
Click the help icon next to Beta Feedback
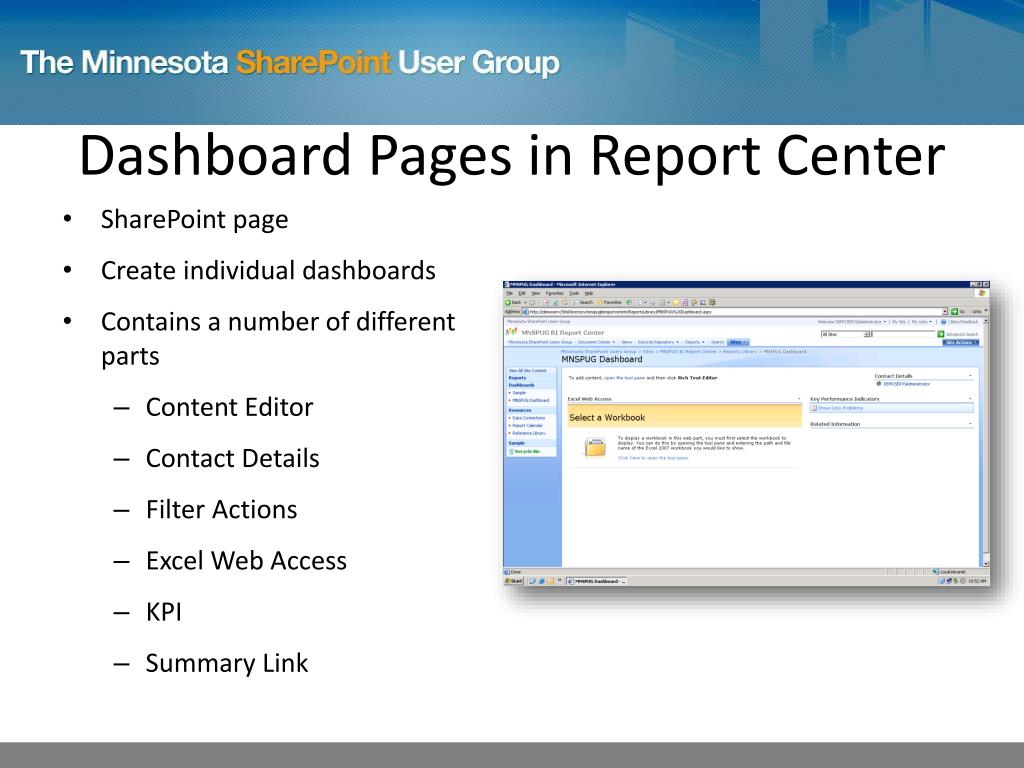pyautogui.click(x=943, y=322)
